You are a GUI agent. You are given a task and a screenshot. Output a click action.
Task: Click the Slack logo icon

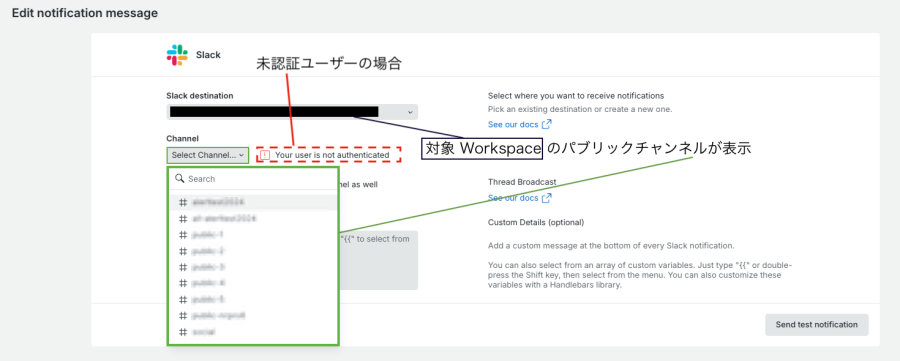pos(177,55)
